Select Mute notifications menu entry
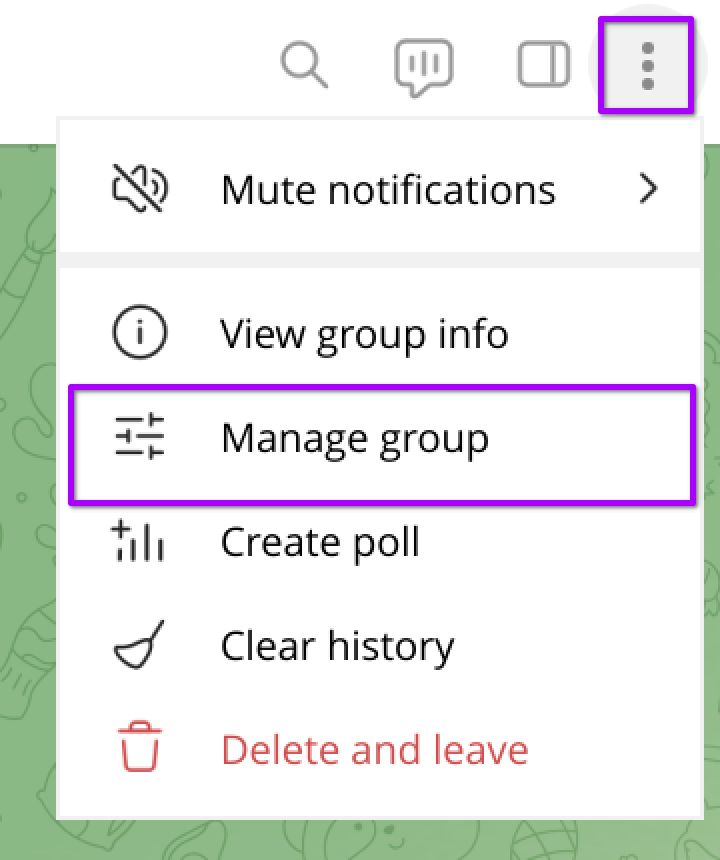This screenshot has width=720, height=860. click(x=388, y=189)
